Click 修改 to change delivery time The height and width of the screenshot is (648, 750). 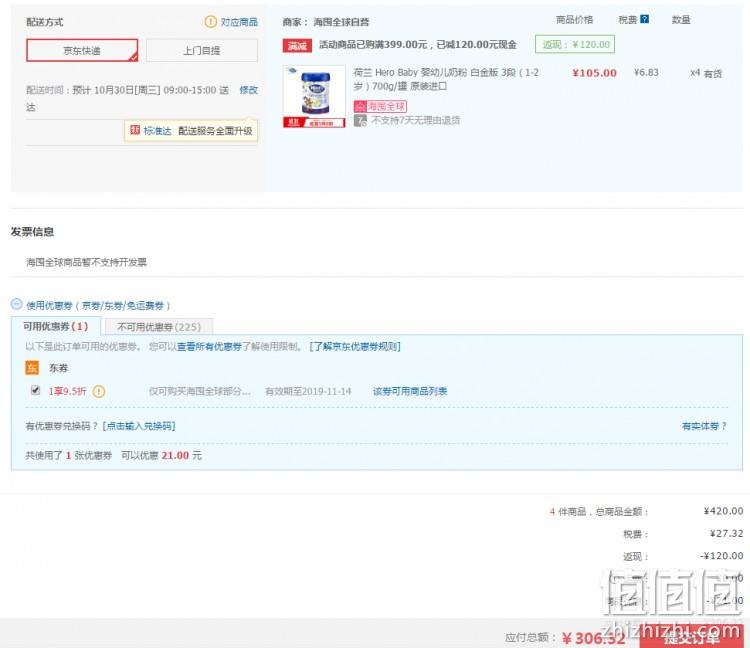248,90
